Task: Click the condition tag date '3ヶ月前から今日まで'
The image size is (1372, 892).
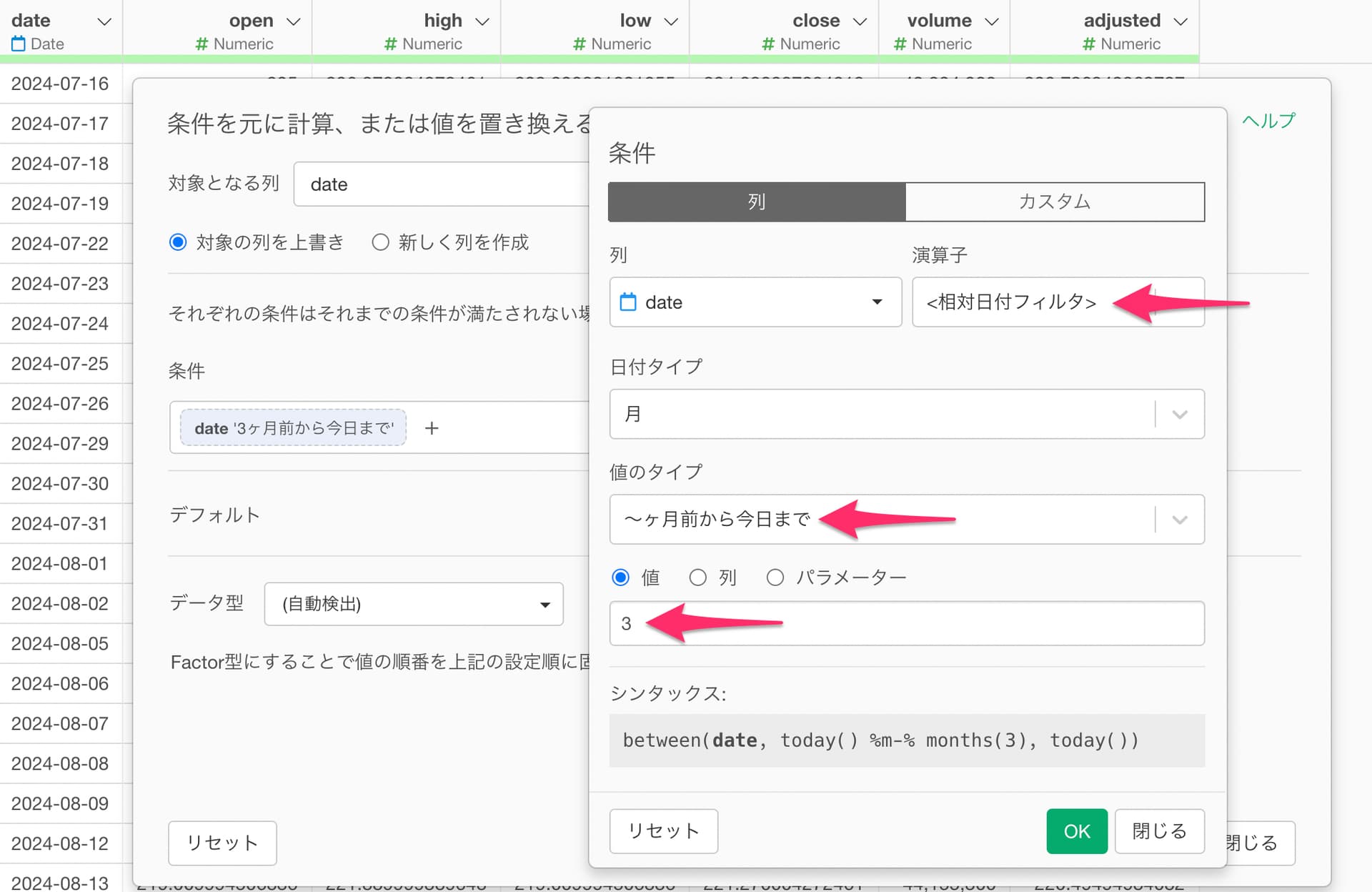Action: pos(293,428)
